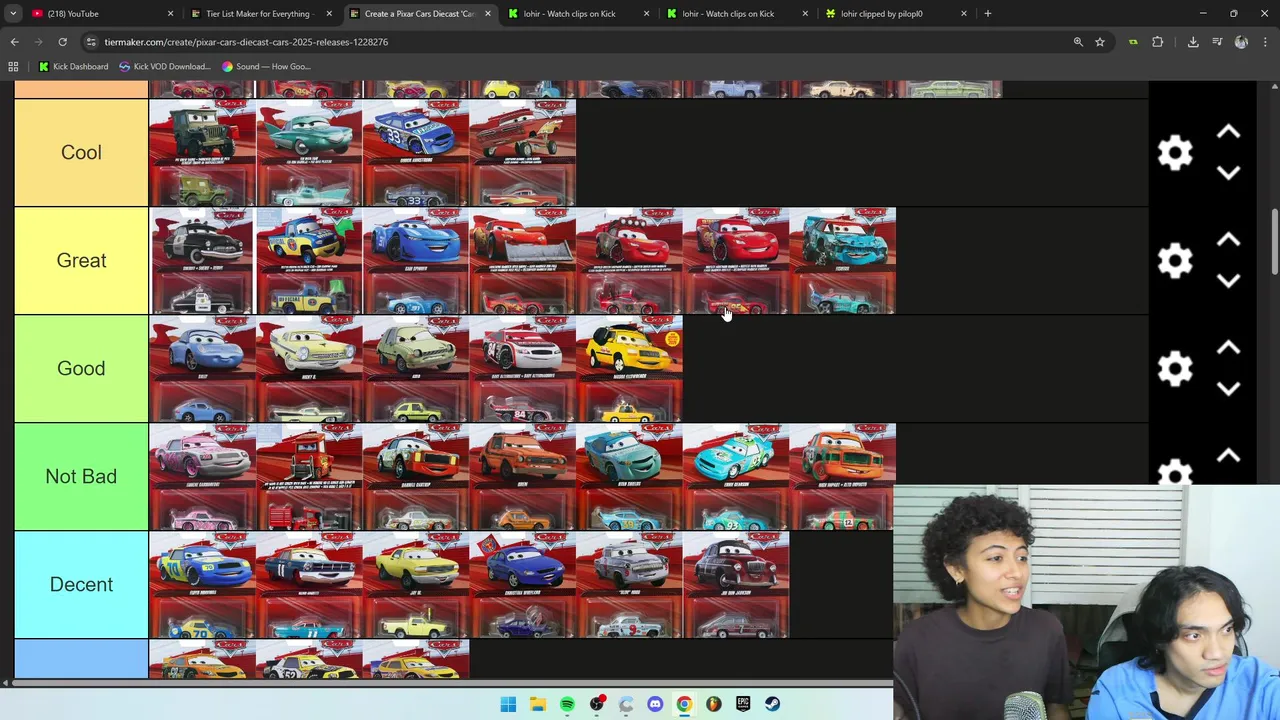1280x720 pixels.
Task: Open settings gear for the Great tier
Action: [x=1175, y=260]
